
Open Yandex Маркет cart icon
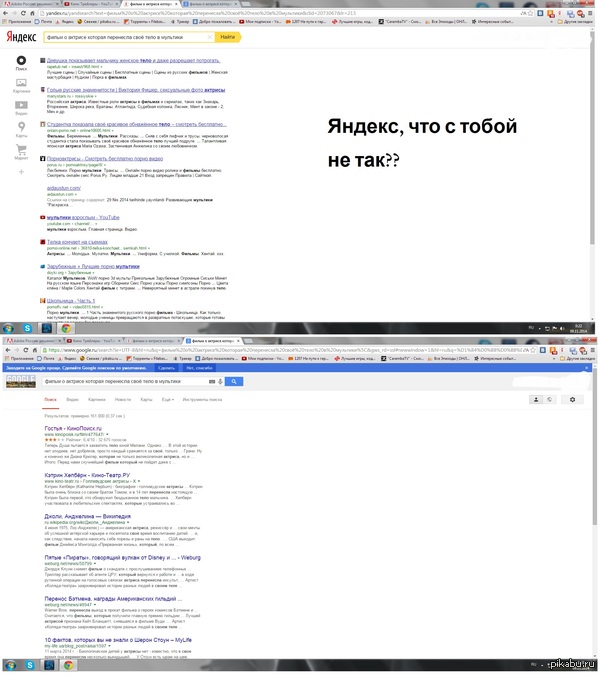[x=21, y=149]
